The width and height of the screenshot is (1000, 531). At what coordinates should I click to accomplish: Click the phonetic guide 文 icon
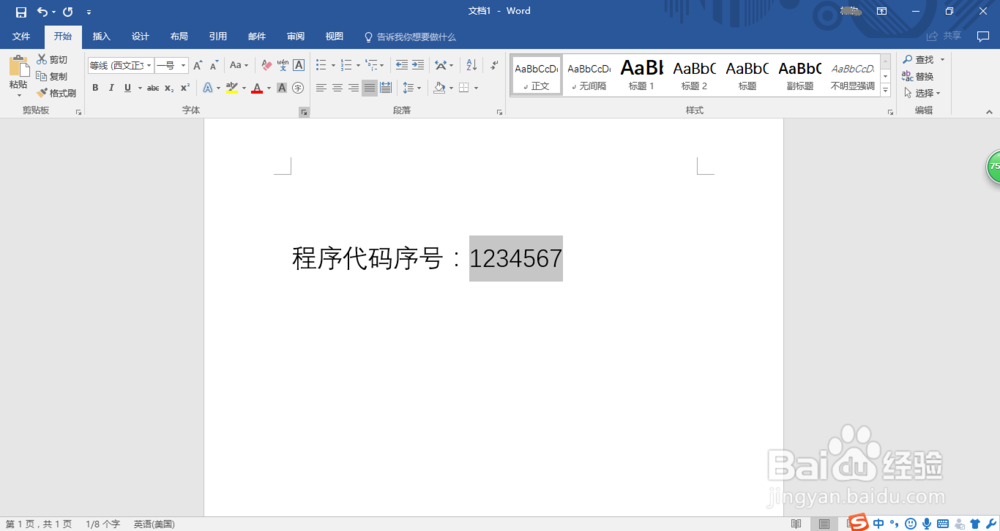(x=283, y=65)
